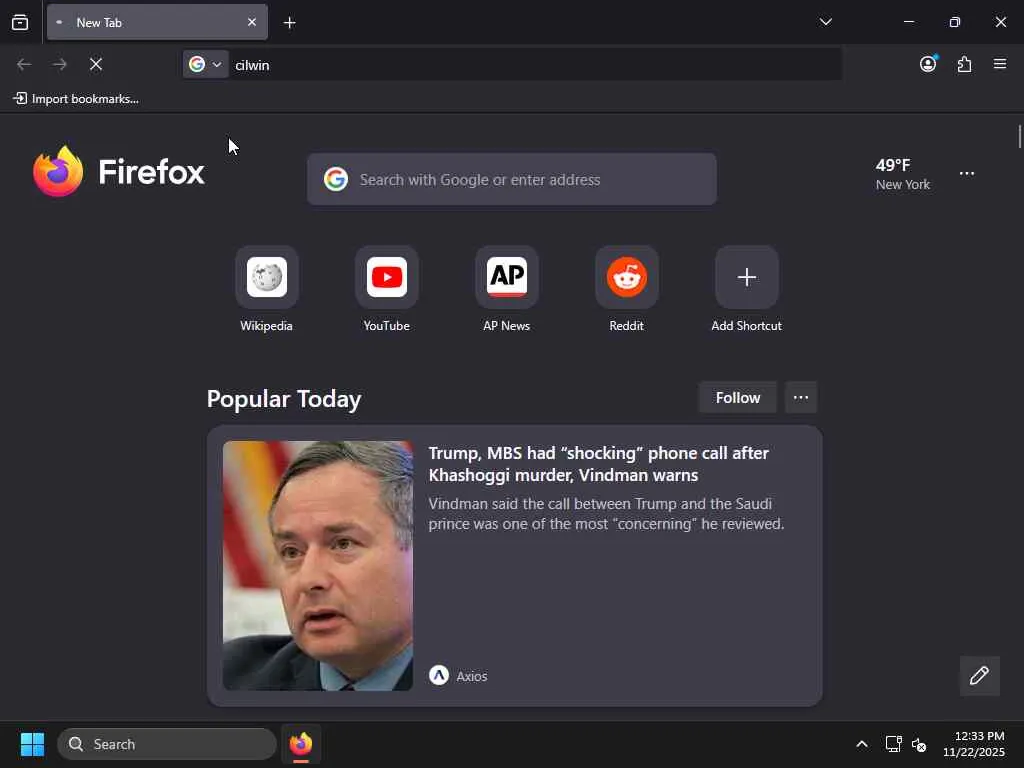1024x768 pixels.
Task: Open the Trump MBS phone call headline
Action: [x=598, y=464]
